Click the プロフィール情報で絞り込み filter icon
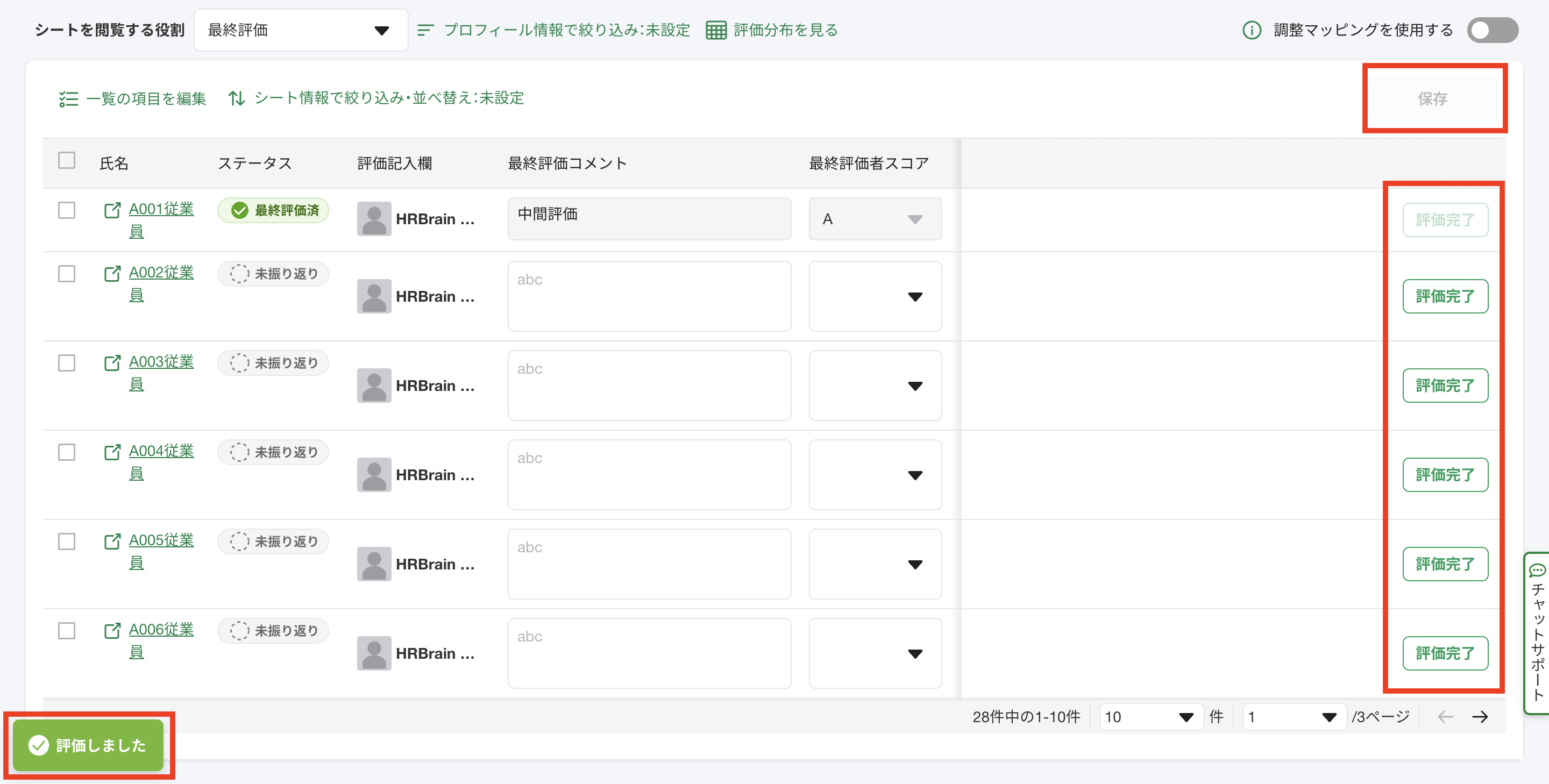Viewport: 1549px width, 784px height. pos(425,30)
